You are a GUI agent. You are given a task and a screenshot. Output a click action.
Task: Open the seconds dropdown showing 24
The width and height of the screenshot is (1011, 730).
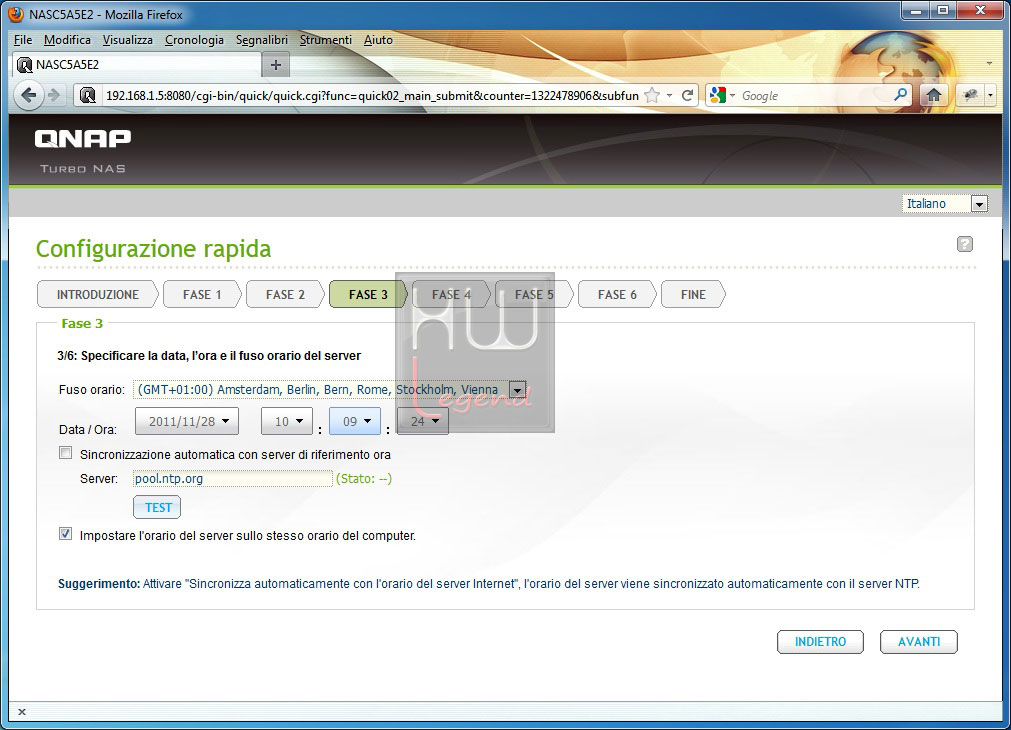coord(422,421)
